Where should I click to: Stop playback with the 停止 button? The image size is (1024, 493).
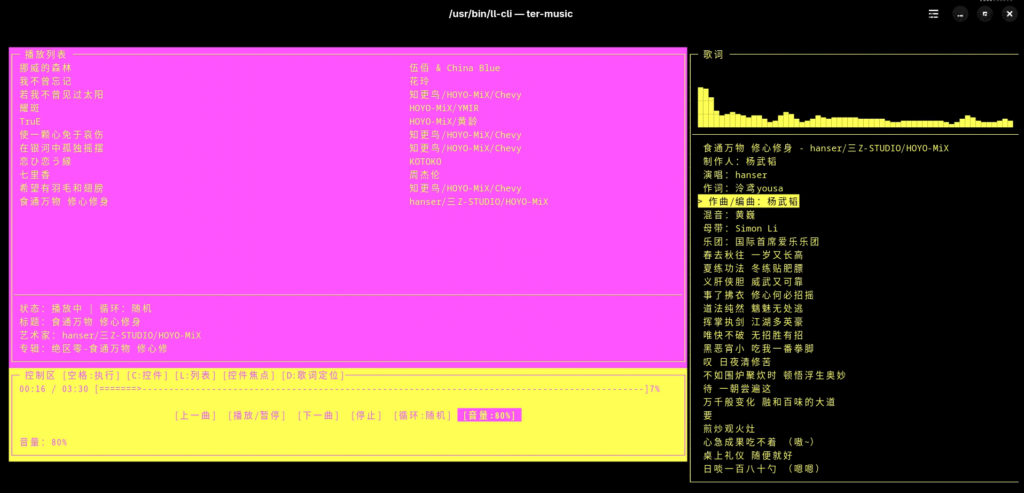366,415
